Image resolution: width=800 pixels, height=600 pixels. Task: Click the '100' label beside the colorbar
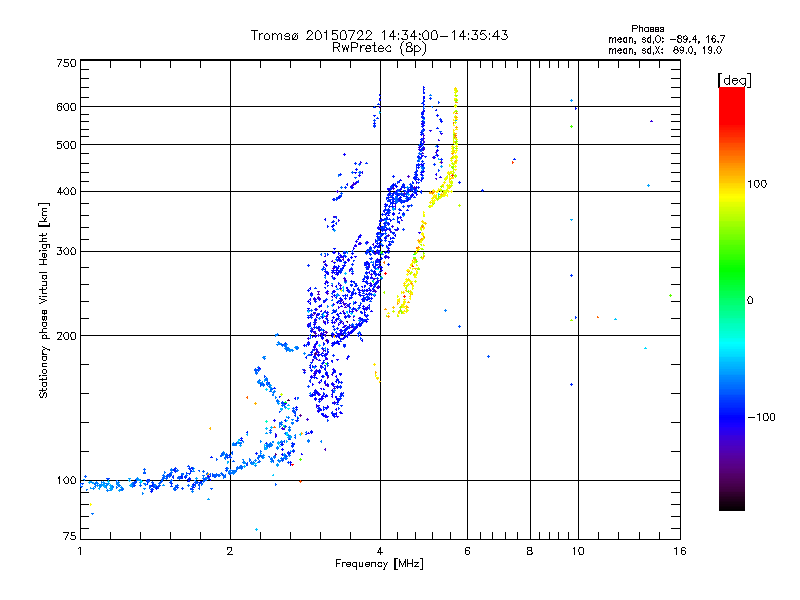point(757,184)
